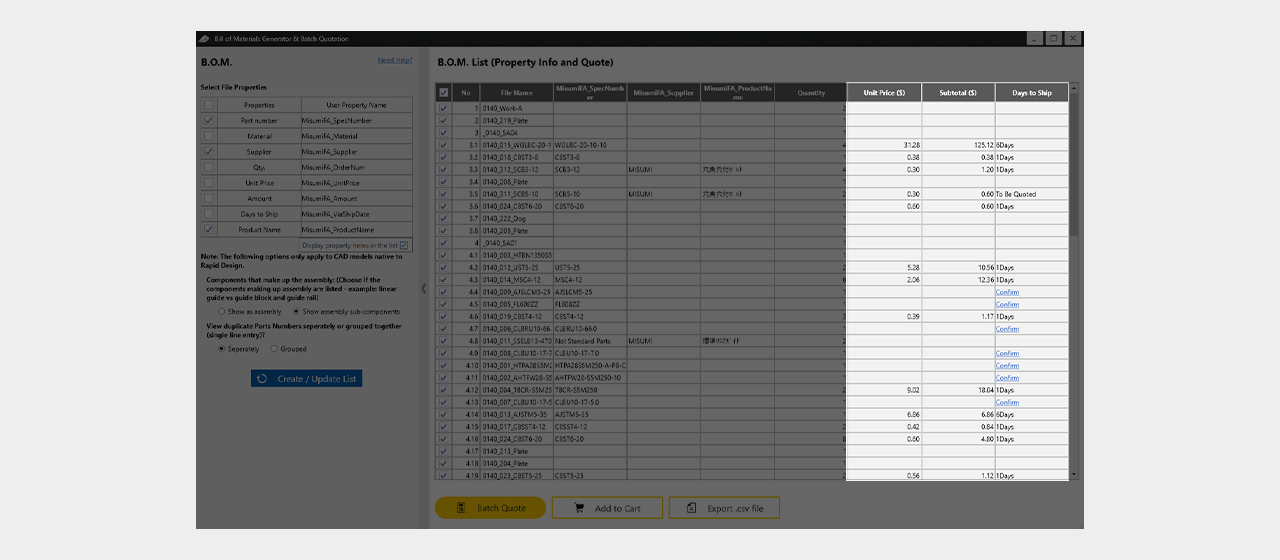Viewport: 1280px width, 560px height.
Task: Click the Days to Ship column header
Action: 1032,93
